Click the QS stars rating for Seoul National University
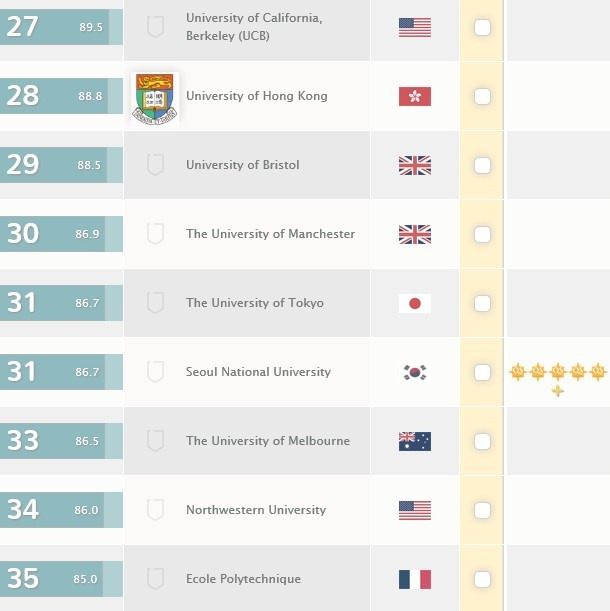610x611 pixels. coord(558,379)
